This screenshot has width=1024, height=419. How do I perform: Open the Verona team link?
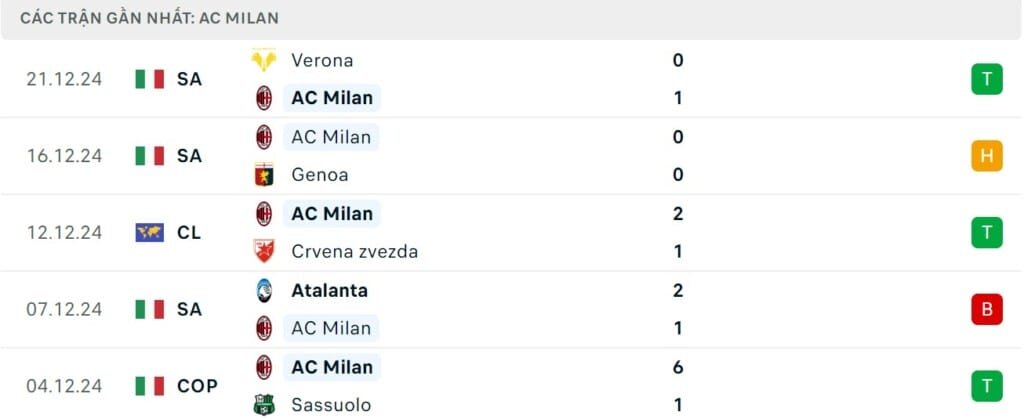click(322, 60)
